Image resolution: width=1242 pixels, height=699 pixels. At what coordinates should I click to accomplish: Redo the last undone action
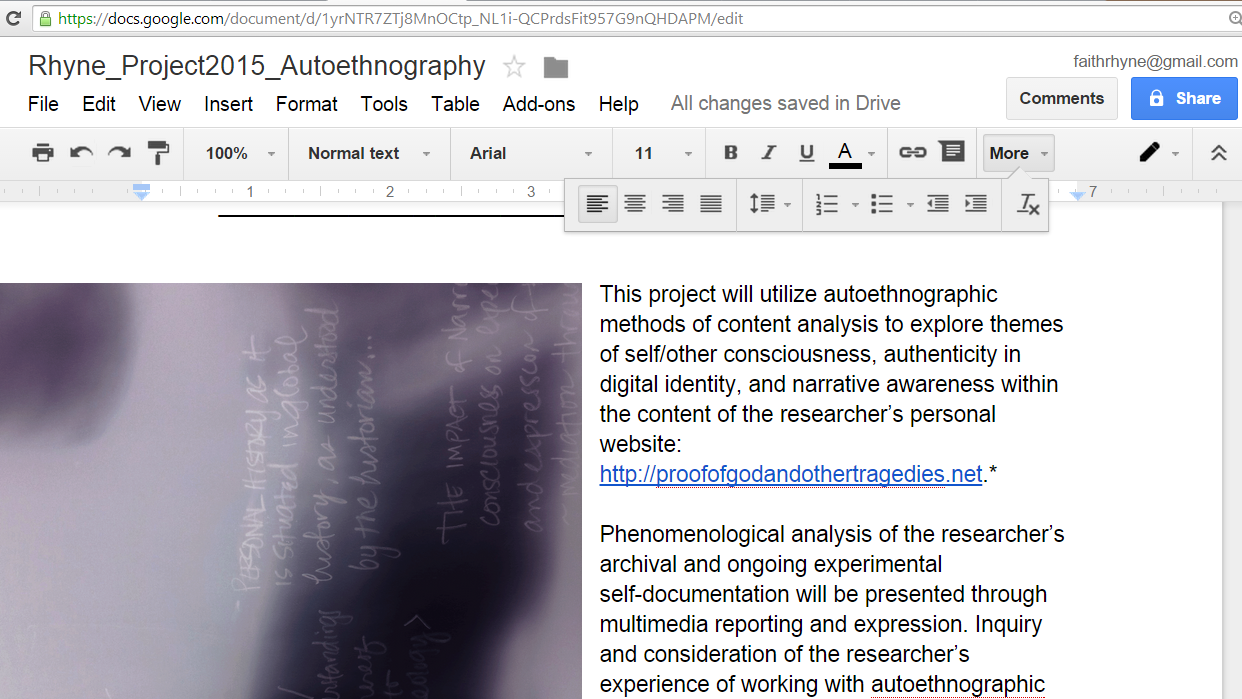tap(119, 153)
